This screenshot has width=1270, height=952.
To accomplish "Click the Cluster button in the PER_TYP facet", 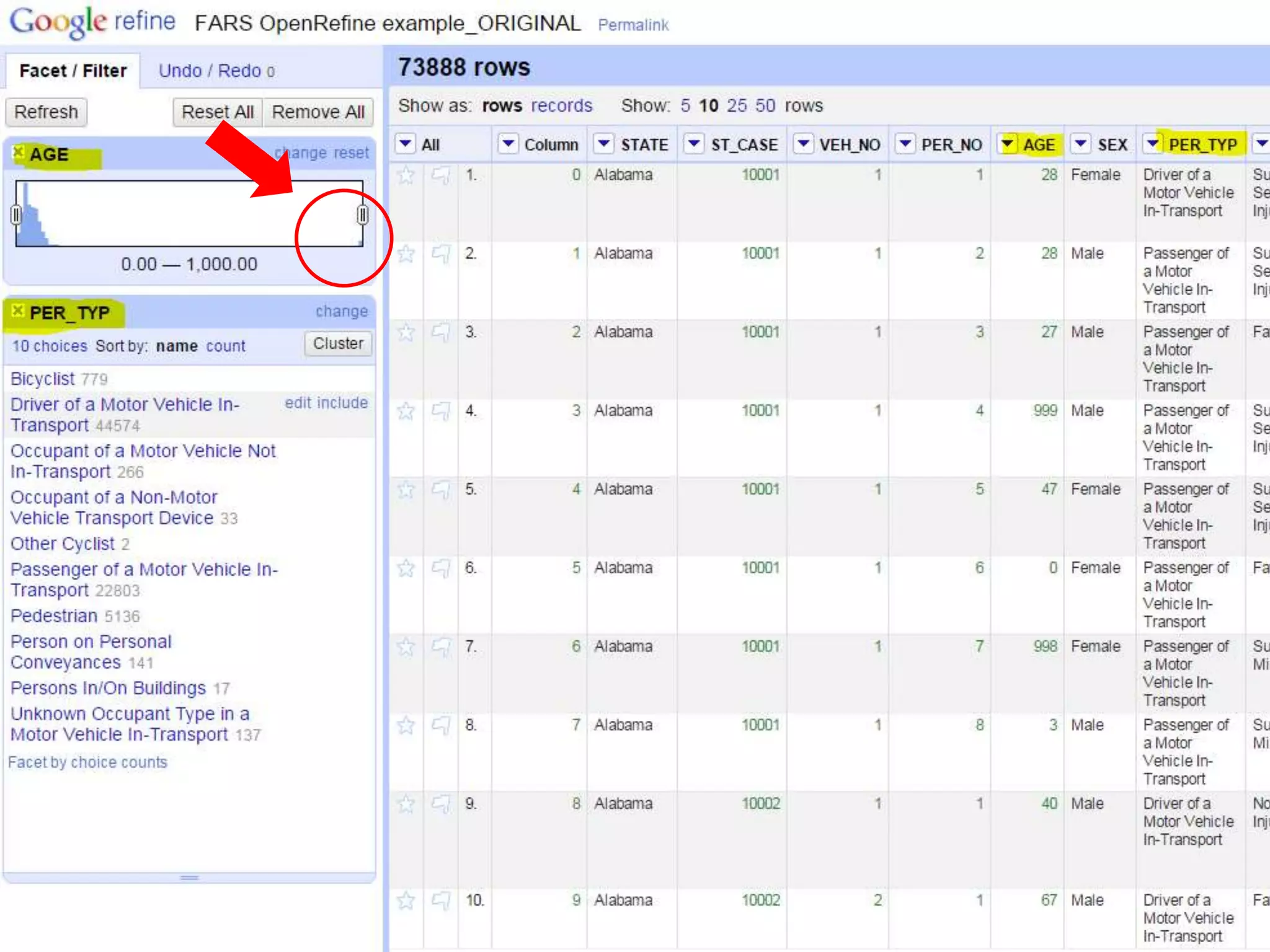I will pyautogui.click(x=338, y=344).
